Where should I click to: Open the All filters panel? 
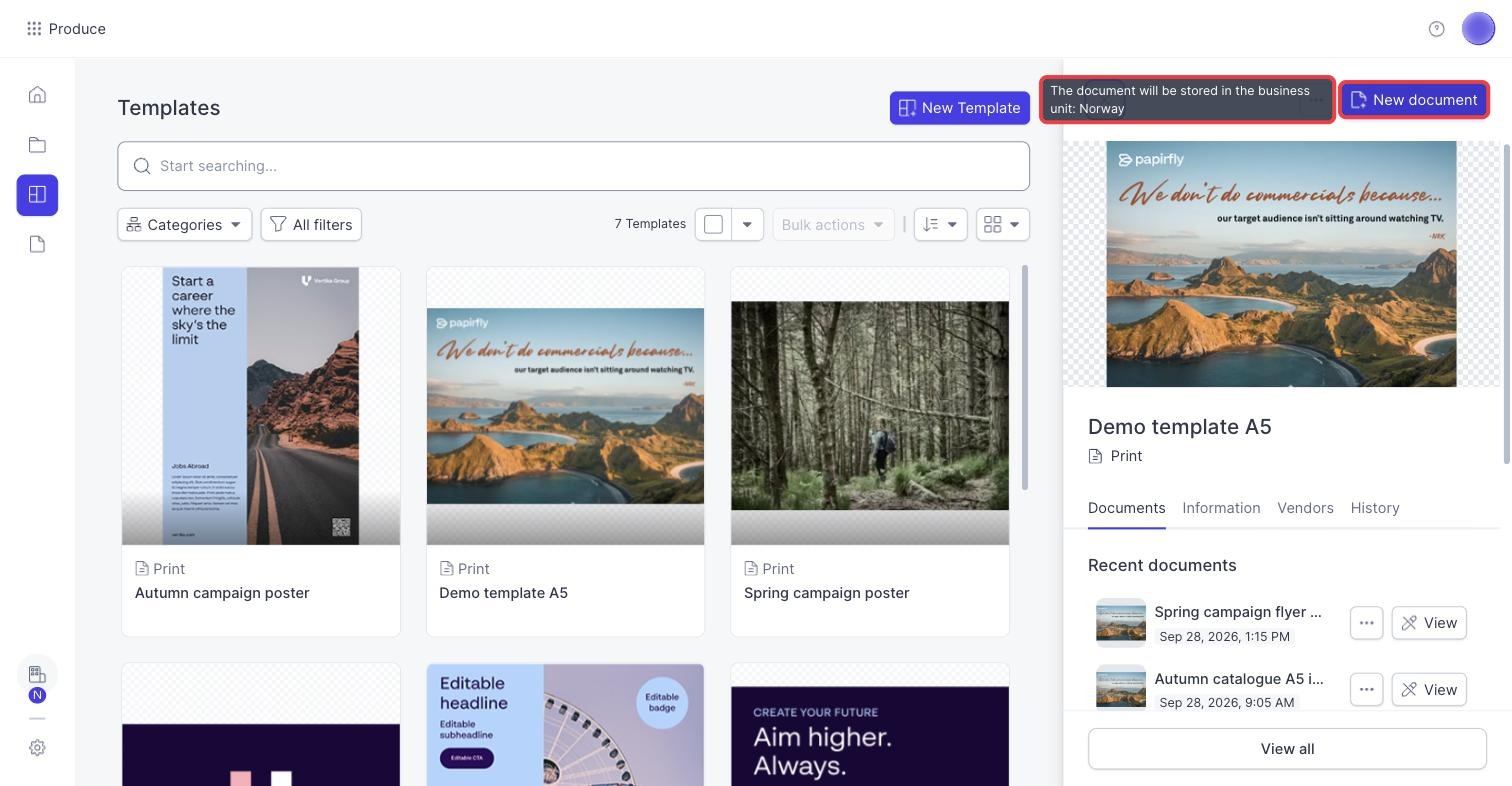(x=311, y=224)
